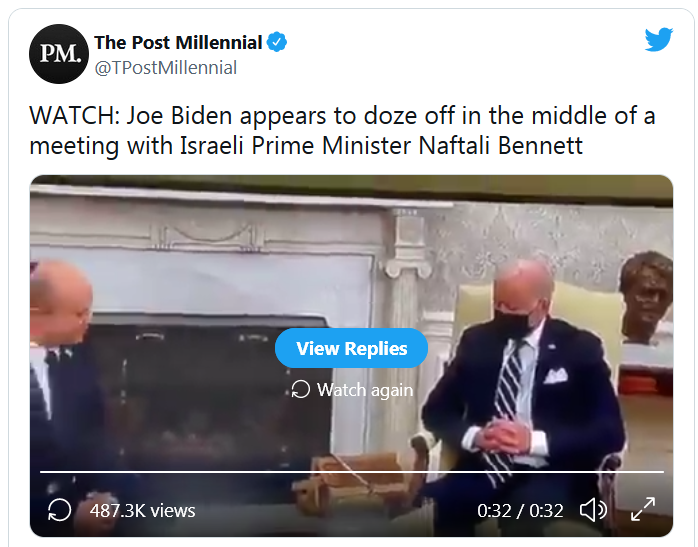Click the View Replies button

(x=352, y=348)
